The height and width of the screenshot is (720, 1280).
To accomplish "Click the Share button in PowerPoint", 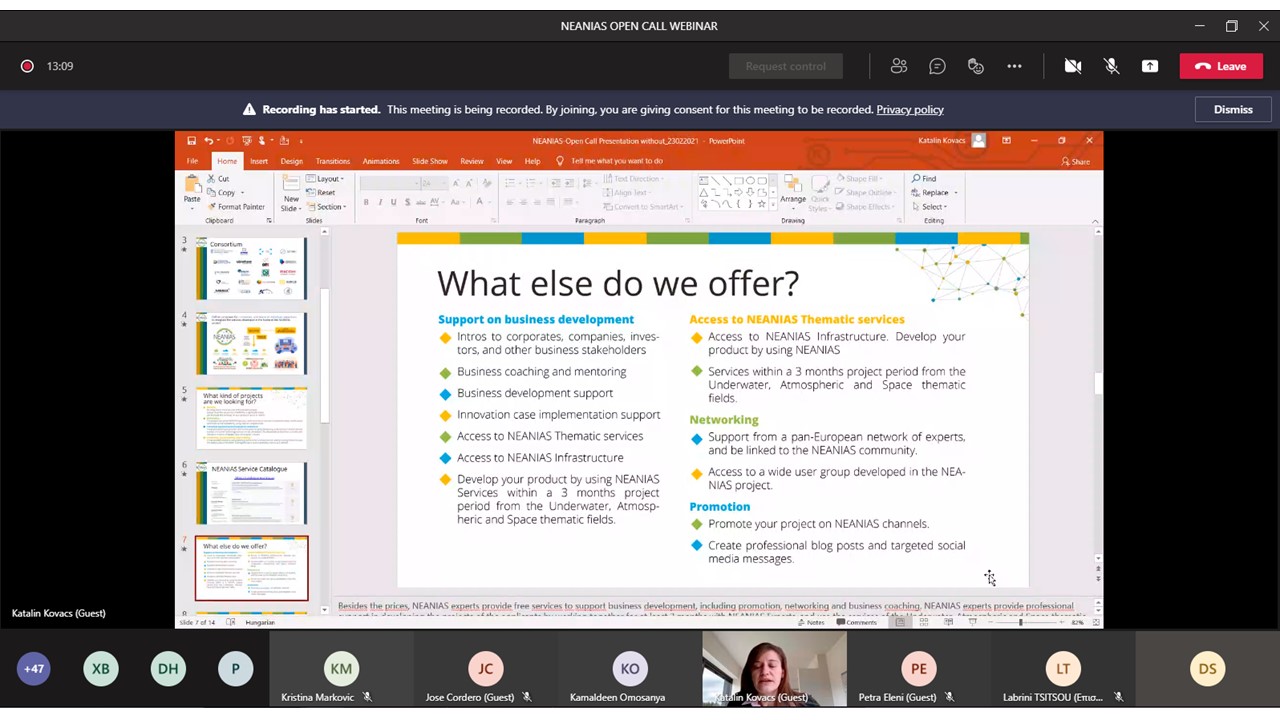I will (x=1076, y=161).
